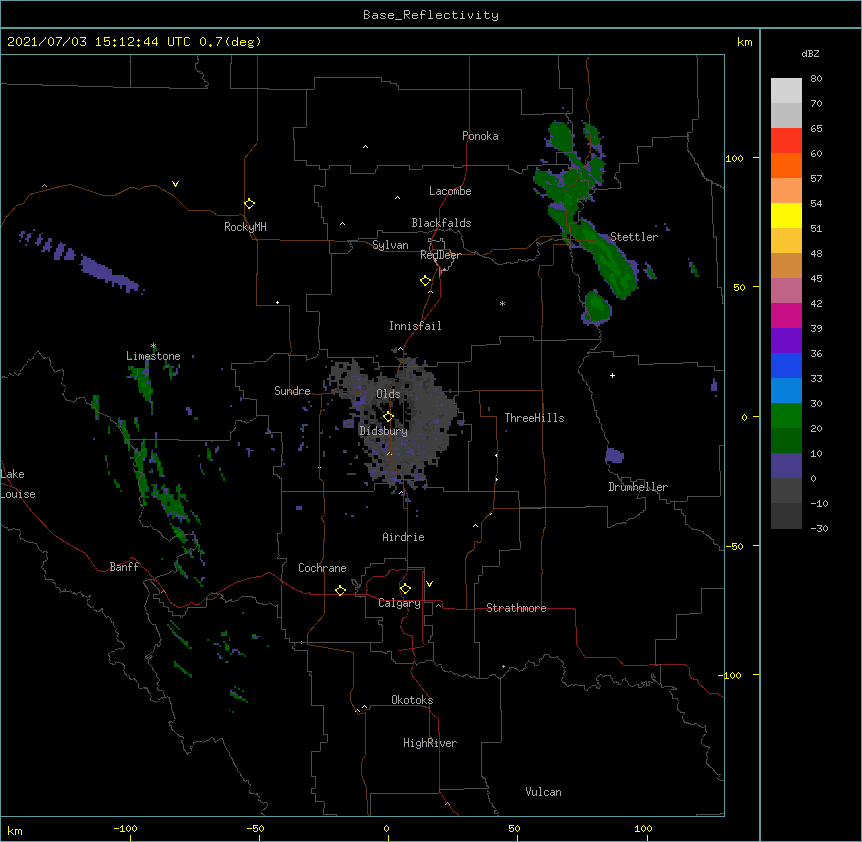This screenshot has height=842, width=862.
Task: Click the Stettler city label
Action: click(x=634, y=237)
